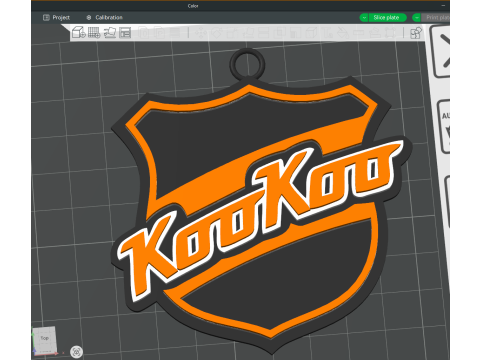The width and height of the screenshot is (480, 360).
Task: Select the Move tool in toolbar
Action: tap(200, 33)
